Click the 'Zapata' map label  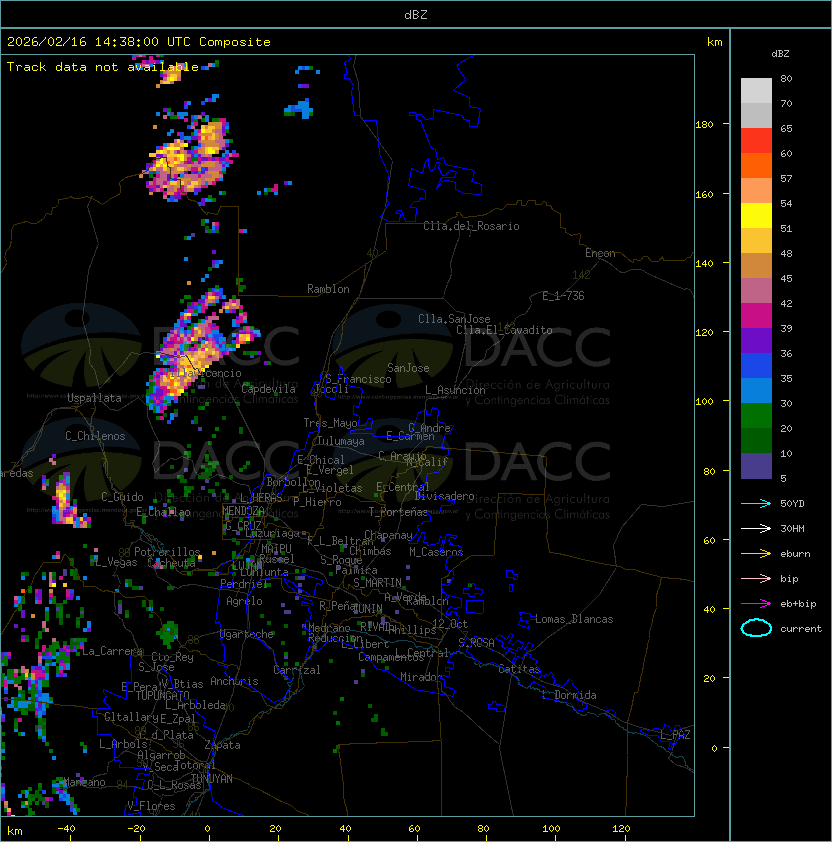coord(222,745)
